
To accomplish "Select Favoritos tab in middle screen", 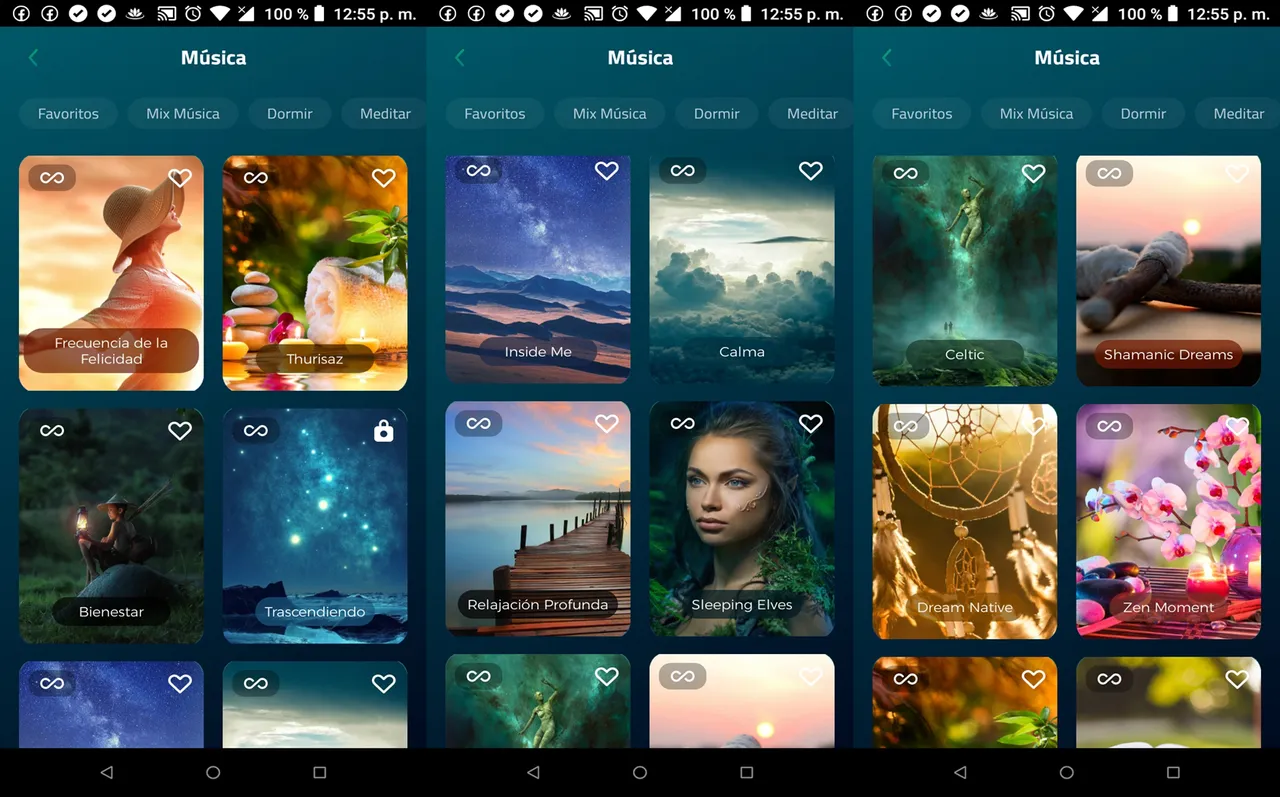I will (x=495, y=114).
